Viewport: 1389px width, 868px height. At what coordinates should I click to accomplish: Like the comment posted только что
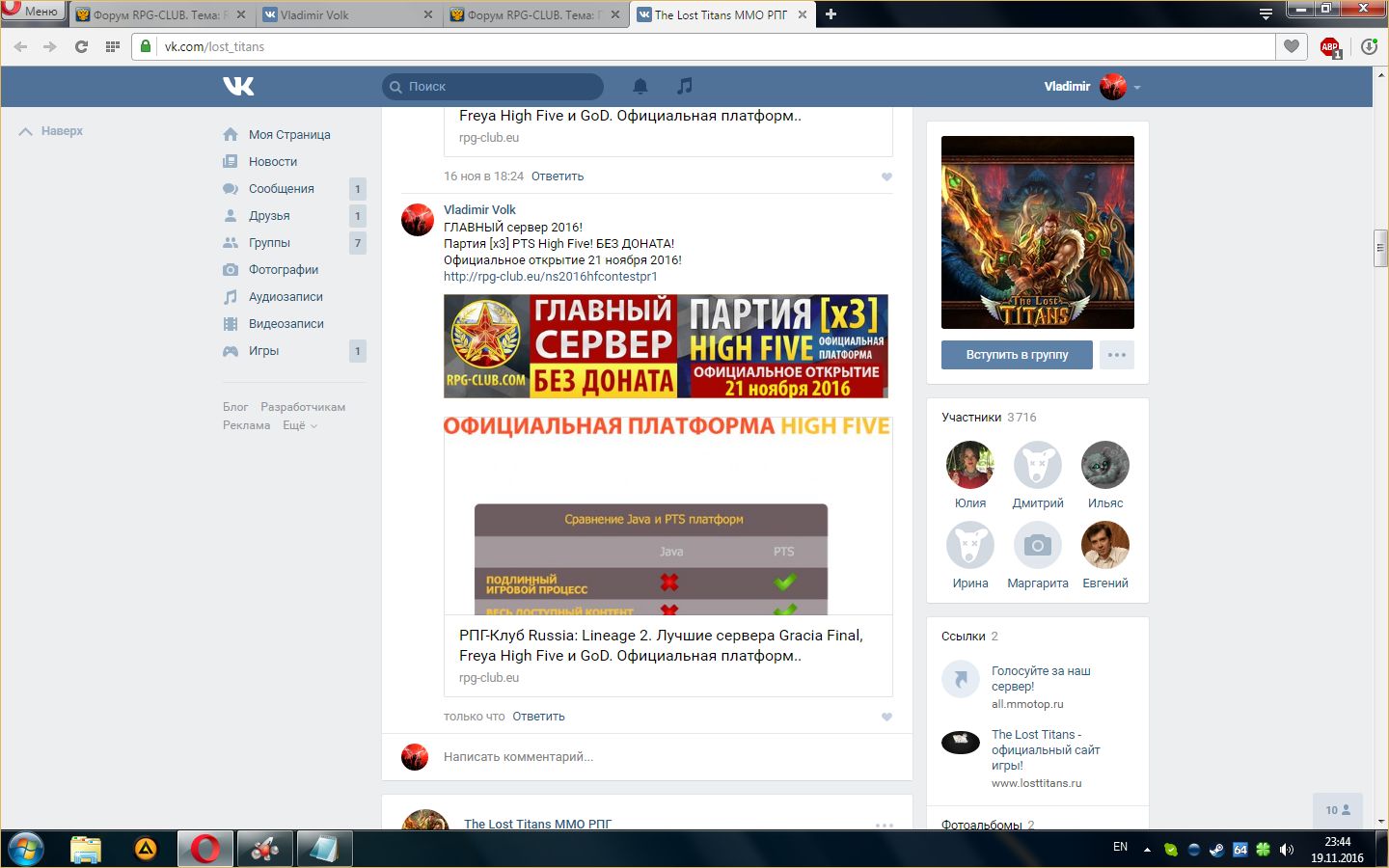coord(886,717)
